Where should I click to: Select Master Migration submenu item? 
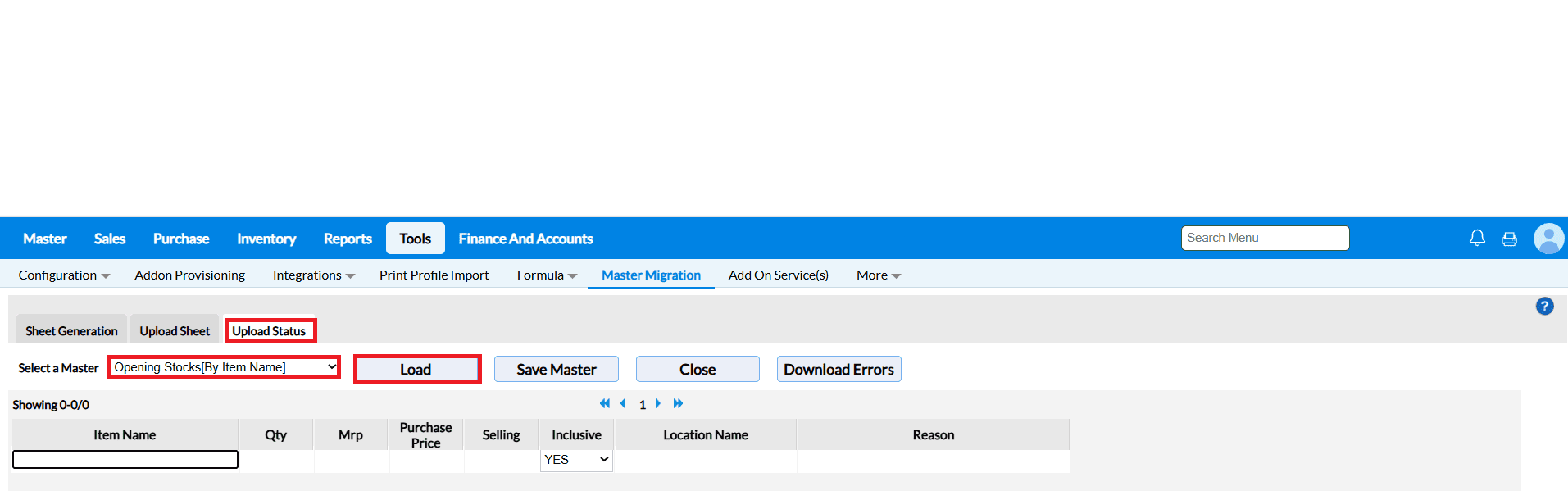[652, 275]
